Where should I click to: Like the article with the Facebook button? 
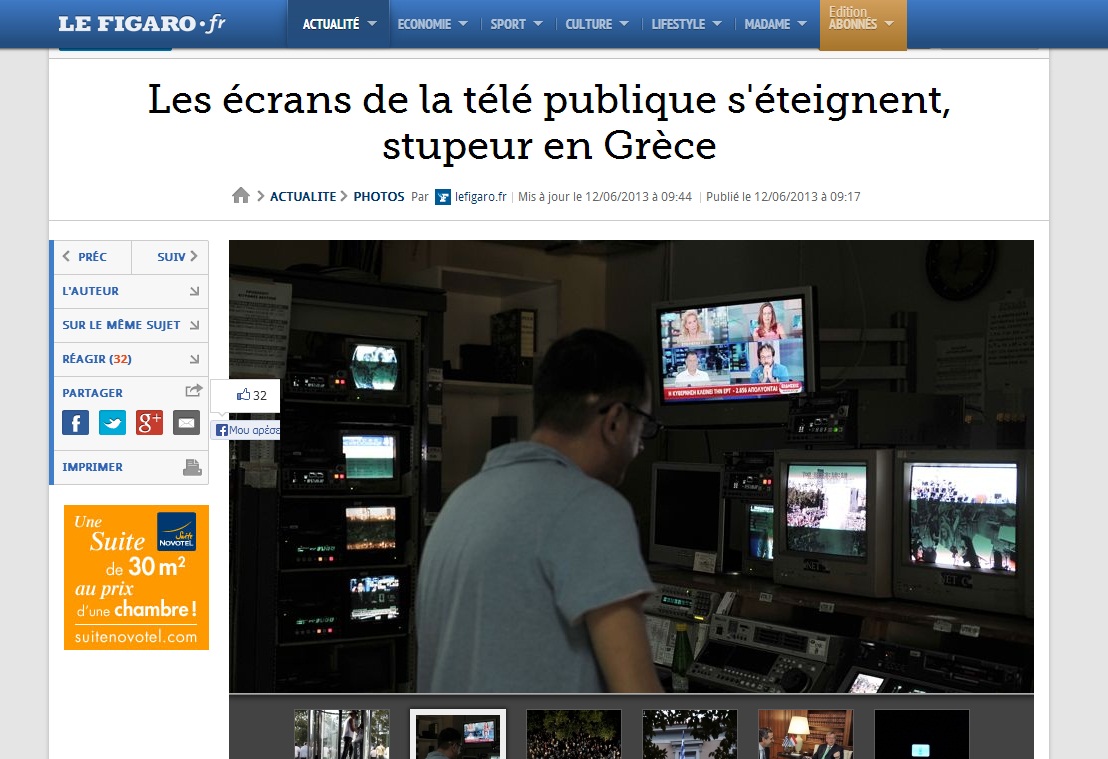pos(245,430)
